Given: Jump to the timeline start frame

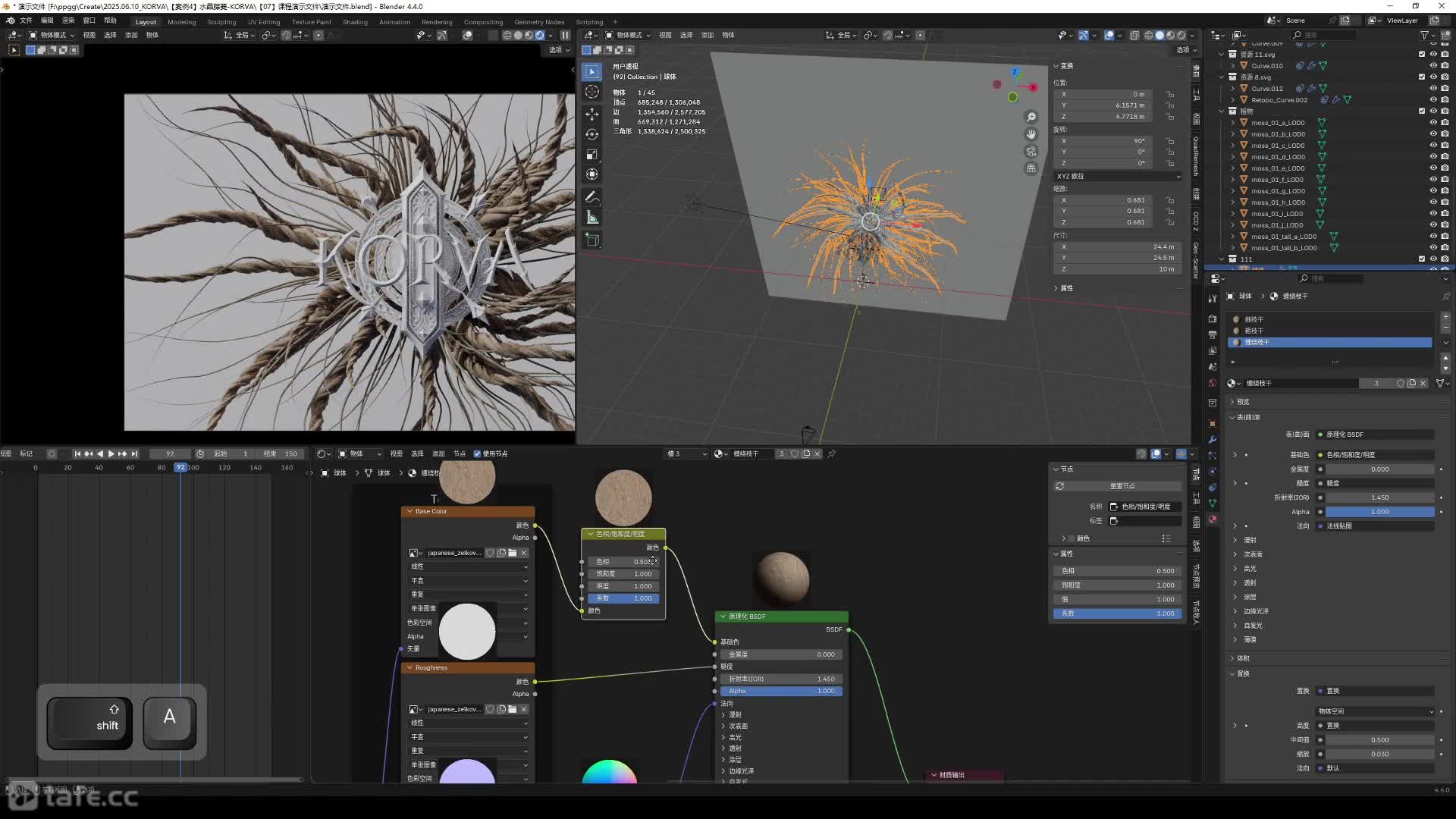Looking at the screenshot, I should click(x=77, y=453).
